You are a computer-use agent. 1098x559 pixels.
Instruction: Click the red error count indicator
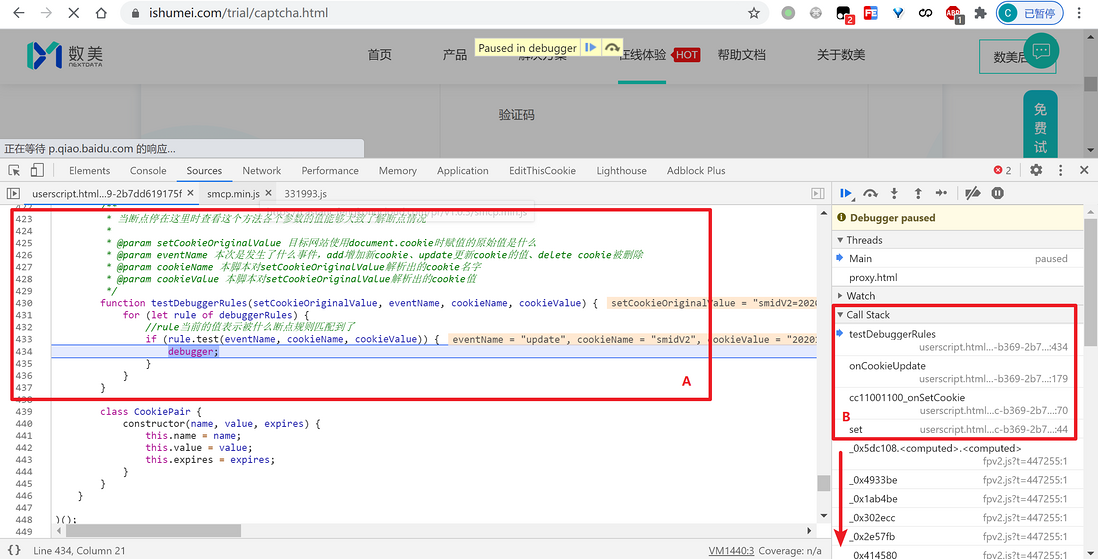[x=1003, y=170]
